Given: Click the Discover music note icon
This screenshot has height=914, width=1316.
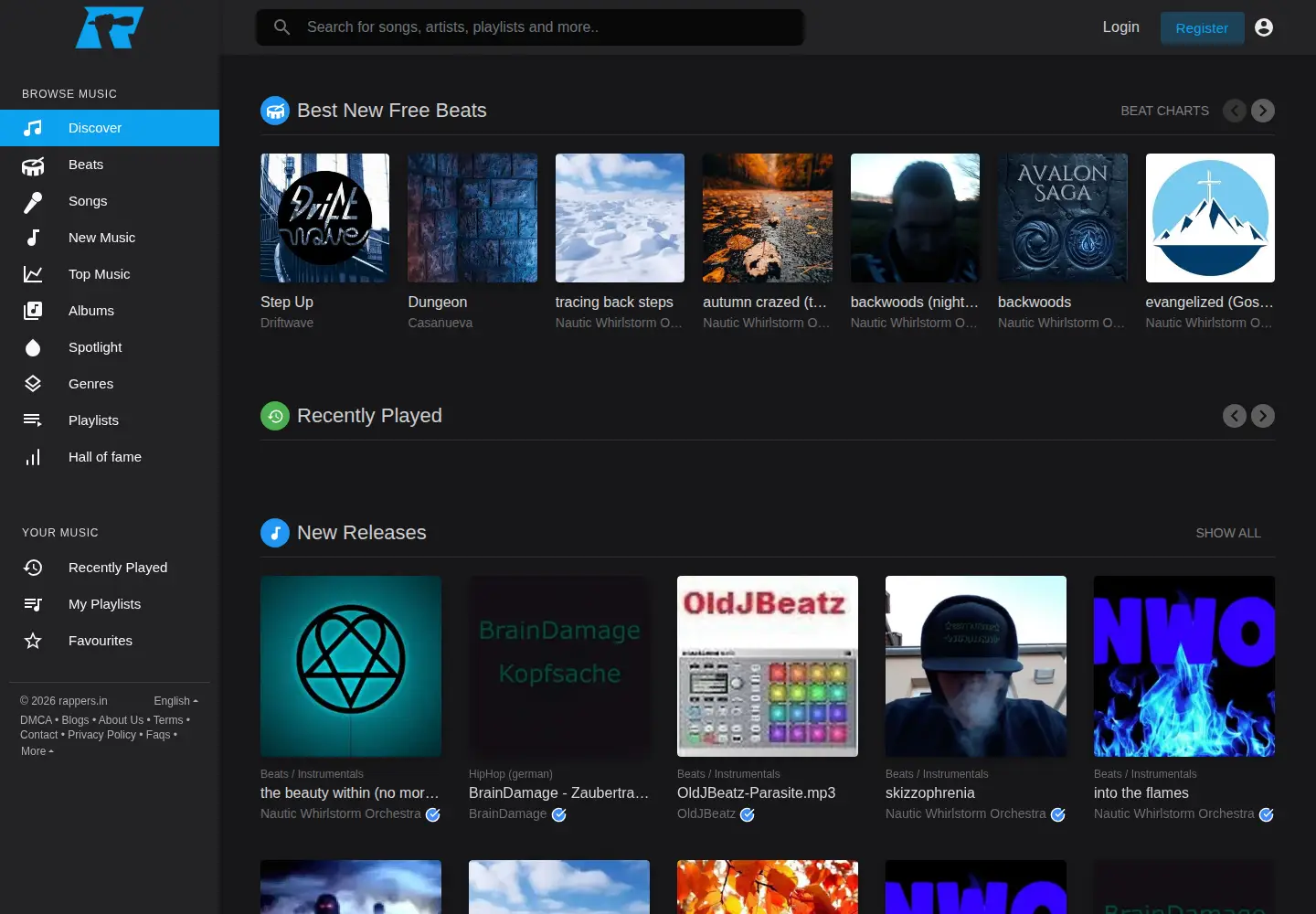Looking at the screenshot, I should coord(33,128).
